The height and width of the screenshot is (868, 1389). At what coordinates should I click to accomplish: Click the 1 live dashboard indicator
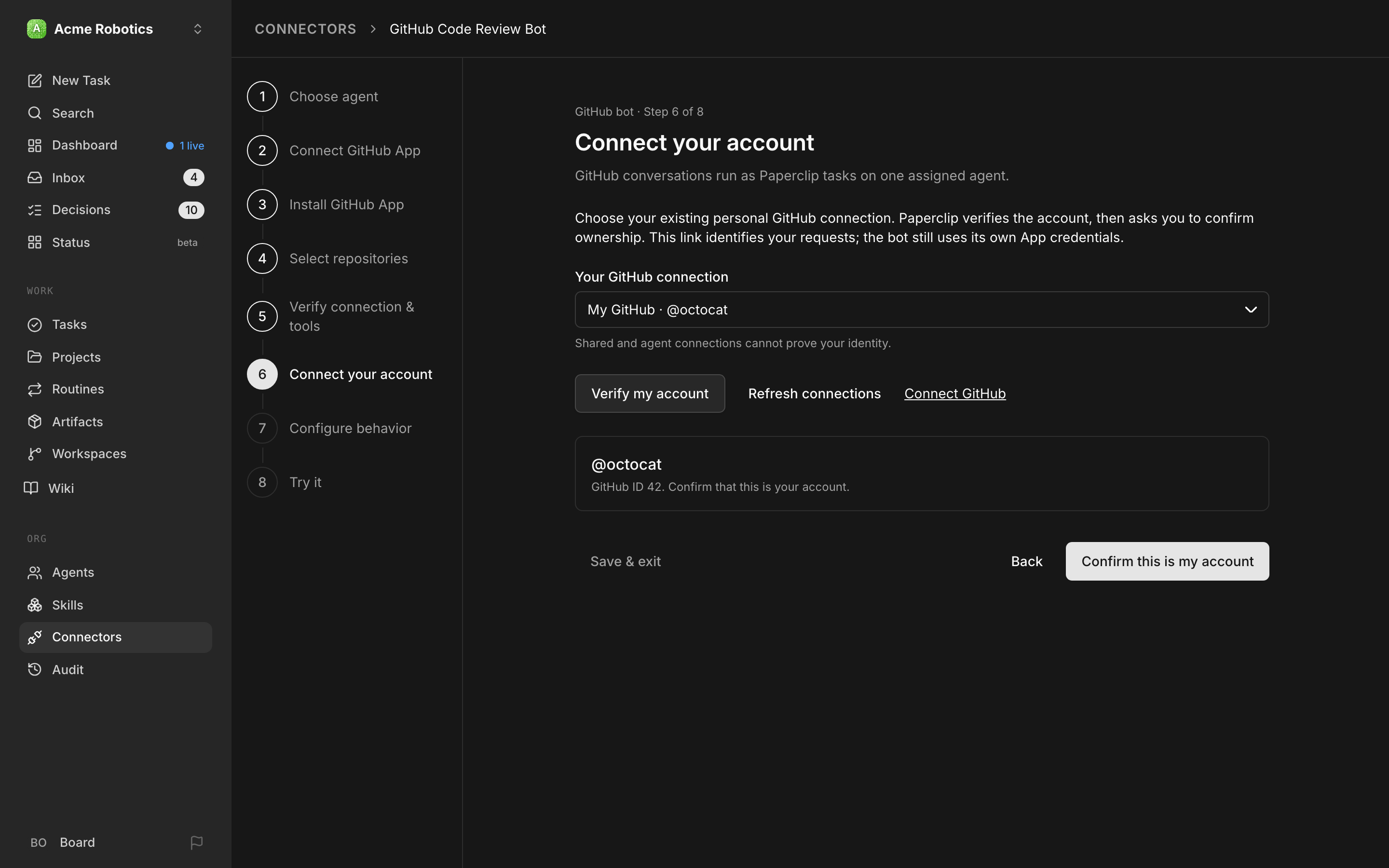tap(185, 146)
